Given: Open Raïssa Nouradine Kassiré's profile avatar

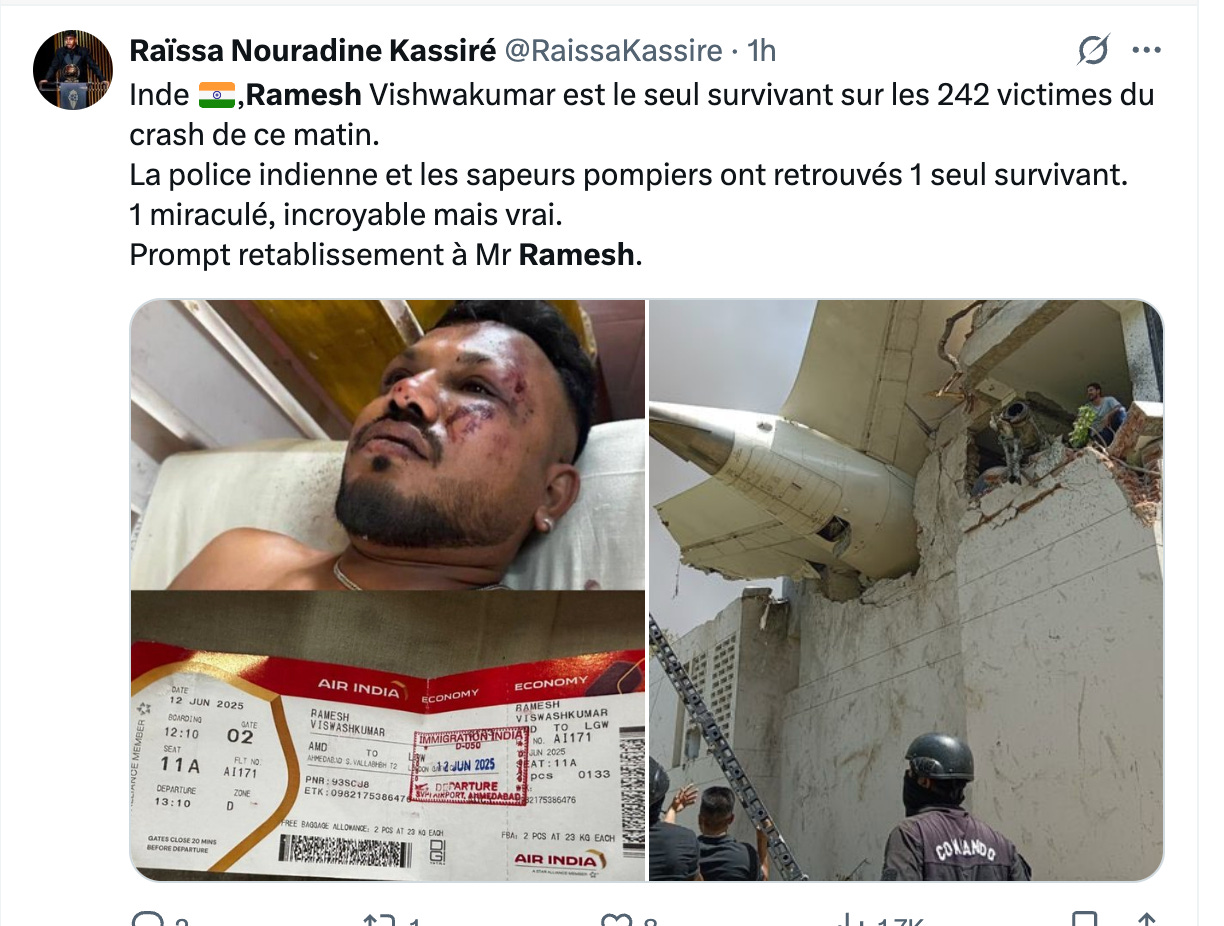Looking at the screenshot, I should coord(72,70).
